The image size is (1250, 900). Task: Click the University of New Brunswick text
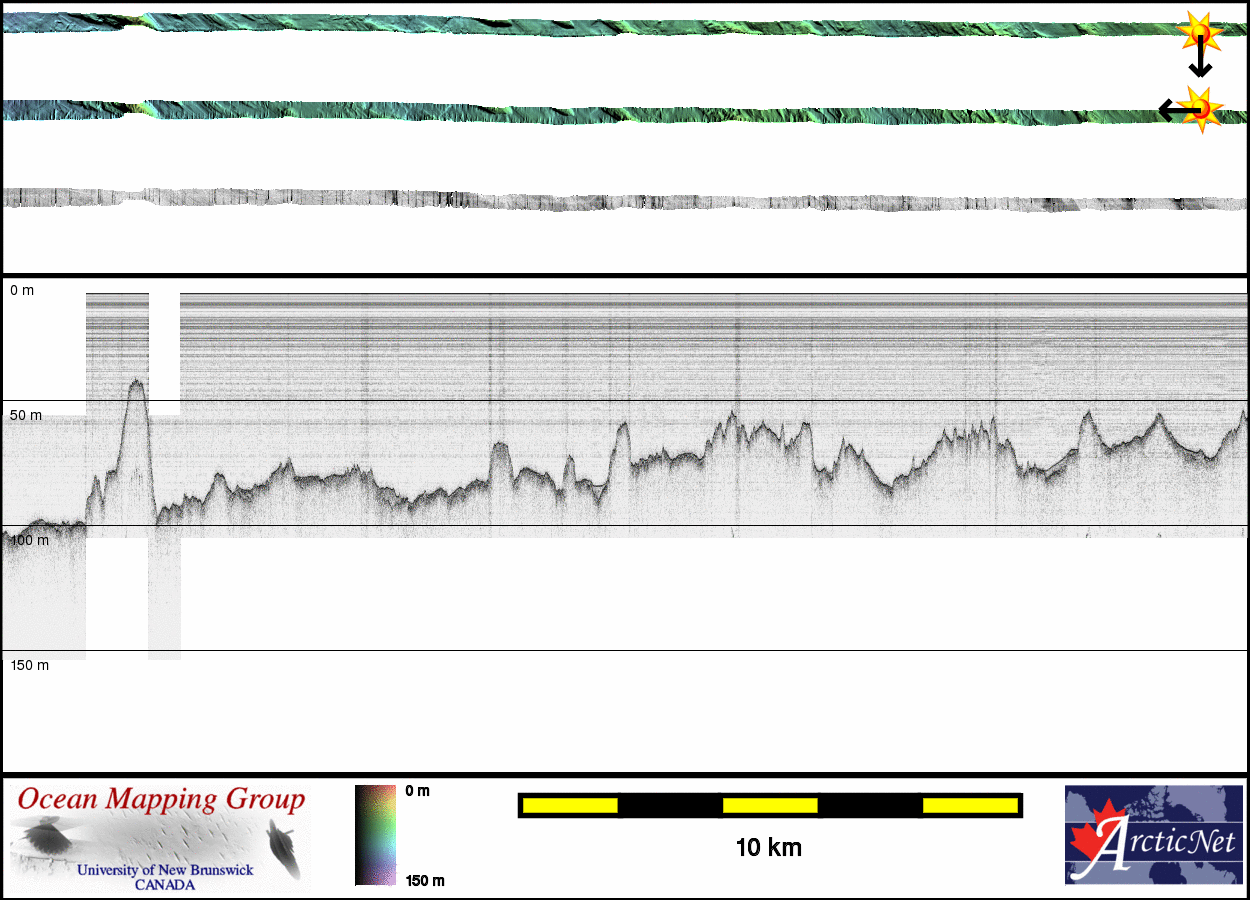pyautogui.click(x=165, y=870)
